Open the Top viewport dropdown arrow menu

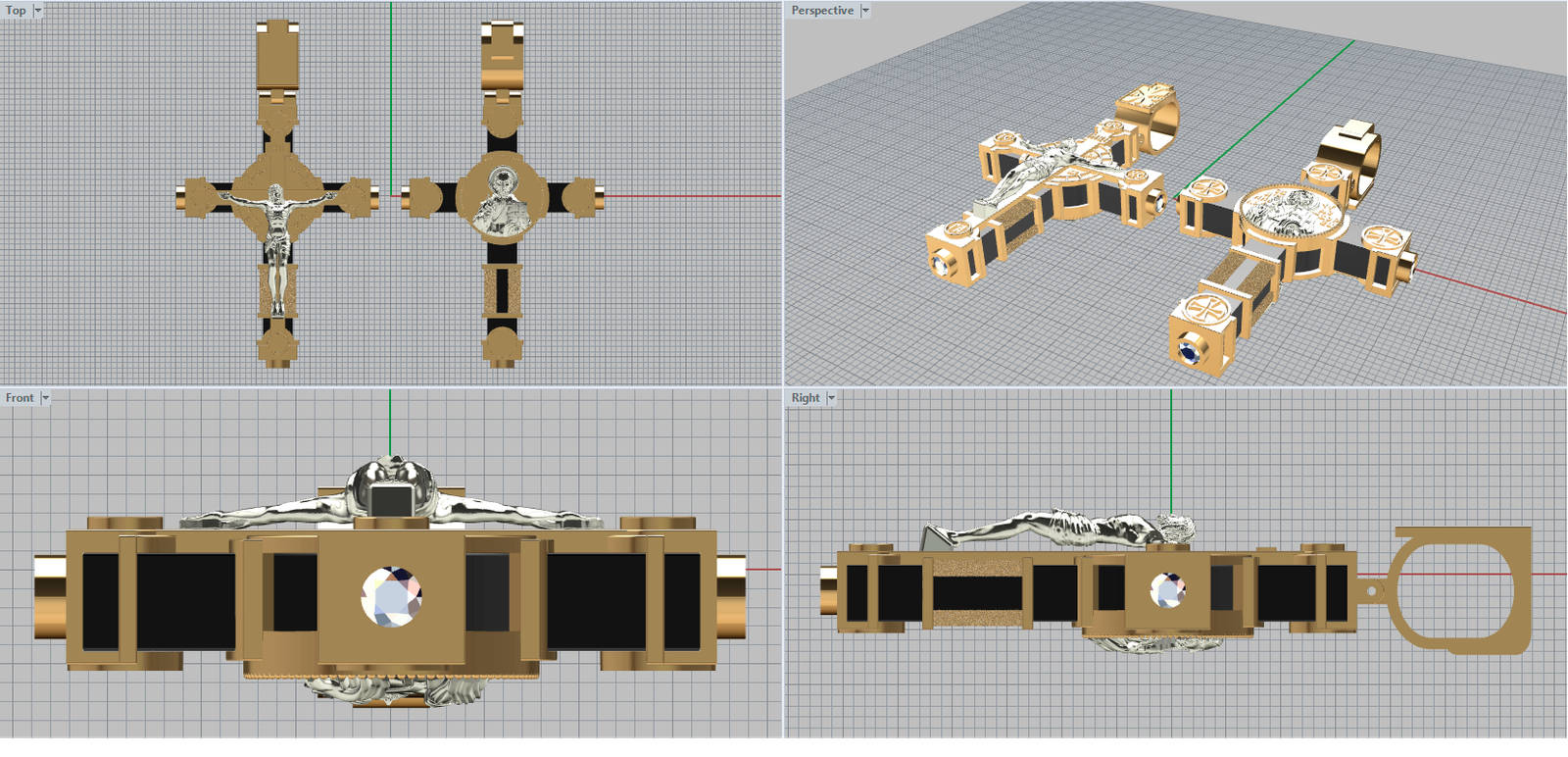pyautogui.click(x=38, y=11)
